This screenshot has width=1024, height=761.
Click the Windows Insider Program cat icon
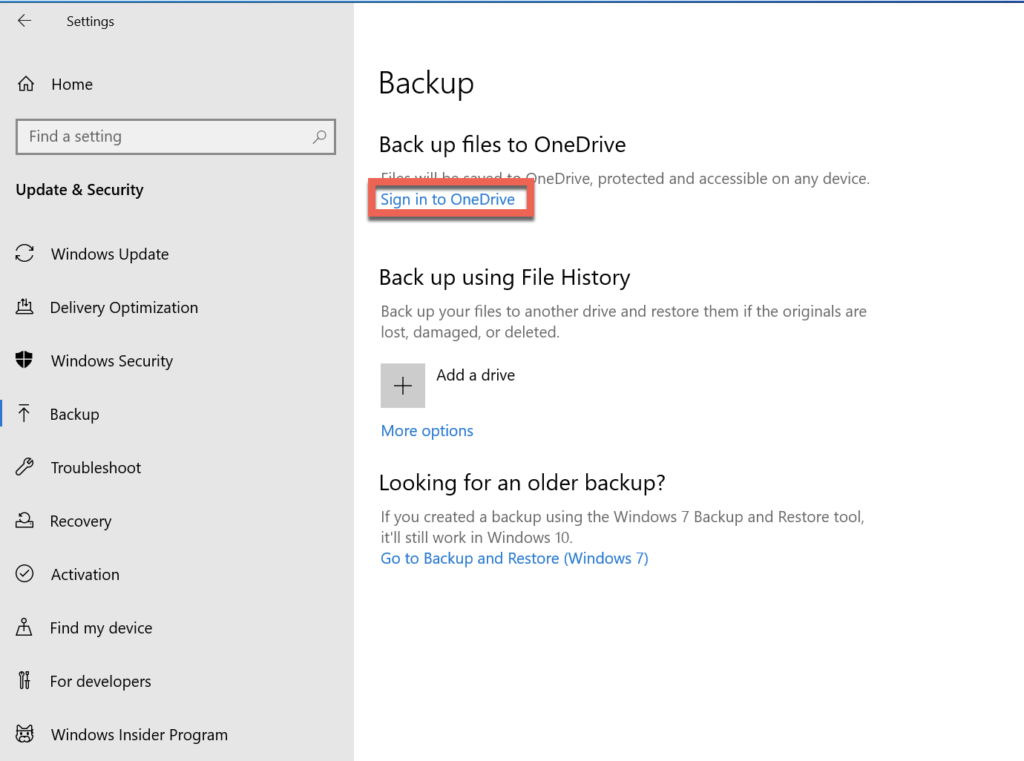click(x=25, y=734)
